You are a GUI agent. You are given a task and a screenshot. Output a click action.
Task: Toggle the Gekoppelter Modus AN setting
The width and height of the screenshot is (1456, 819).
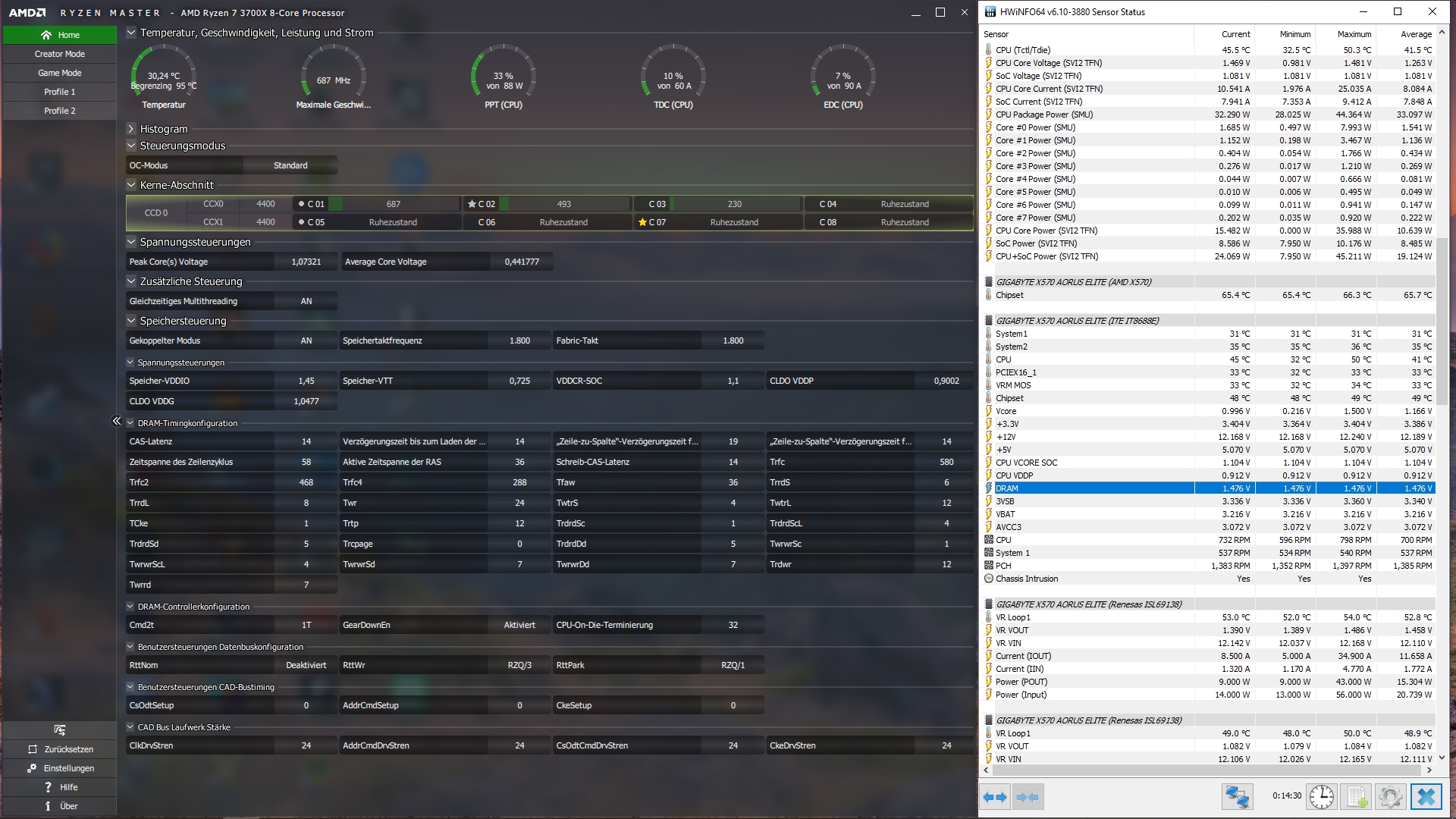306,340
